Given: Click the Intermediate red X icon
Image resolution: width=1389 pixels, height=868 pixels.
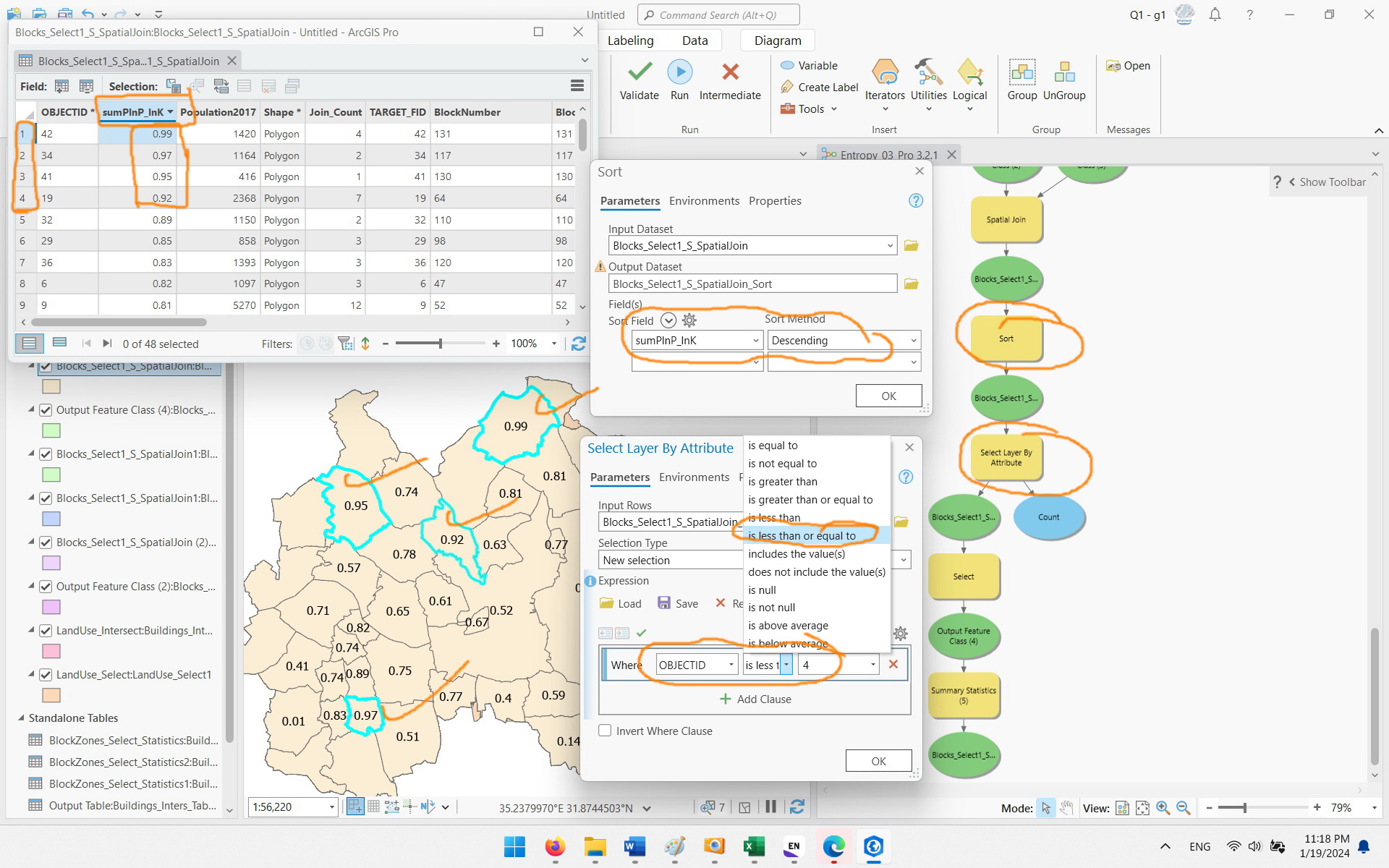Looking at the screenshot, I should pyautogui.click(x=730, y=72).
